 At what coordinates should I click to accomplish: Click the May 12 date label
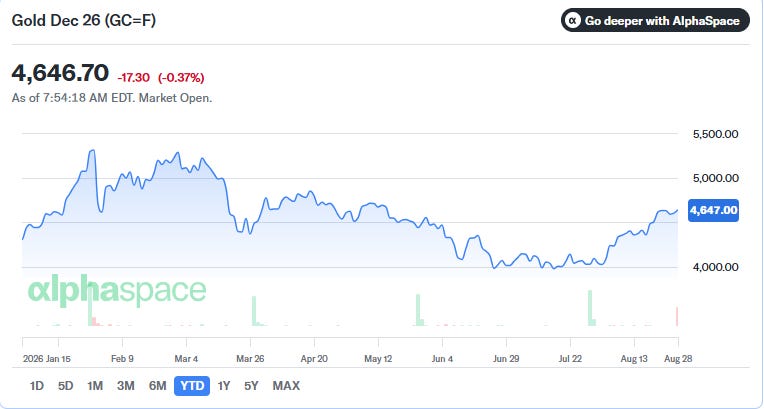coord(378,359)
